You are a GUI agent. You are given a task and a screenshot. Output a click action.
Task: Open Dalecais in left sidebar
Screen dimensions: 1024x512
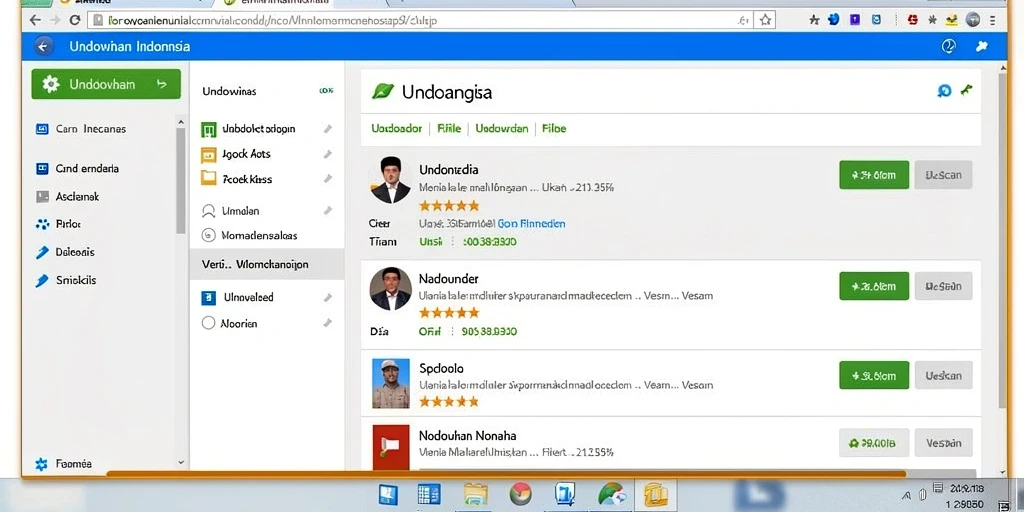65,252
